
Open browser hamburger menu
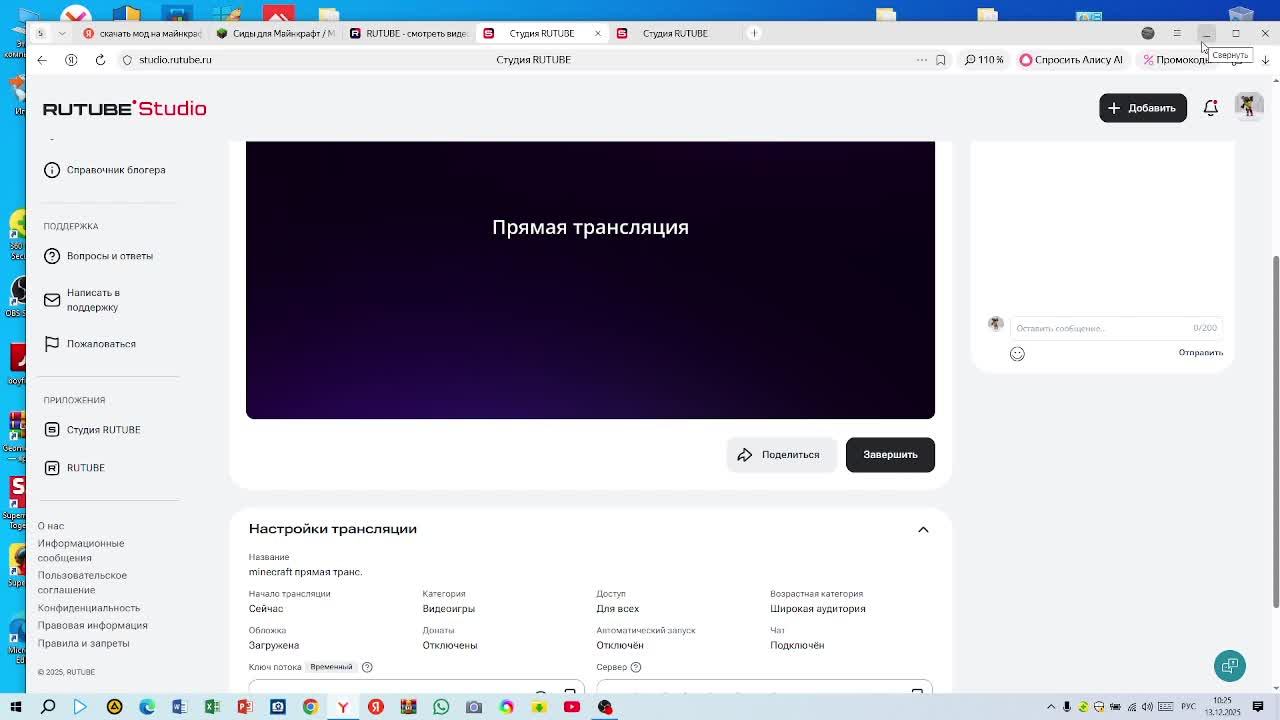(x=1177, y=33)
